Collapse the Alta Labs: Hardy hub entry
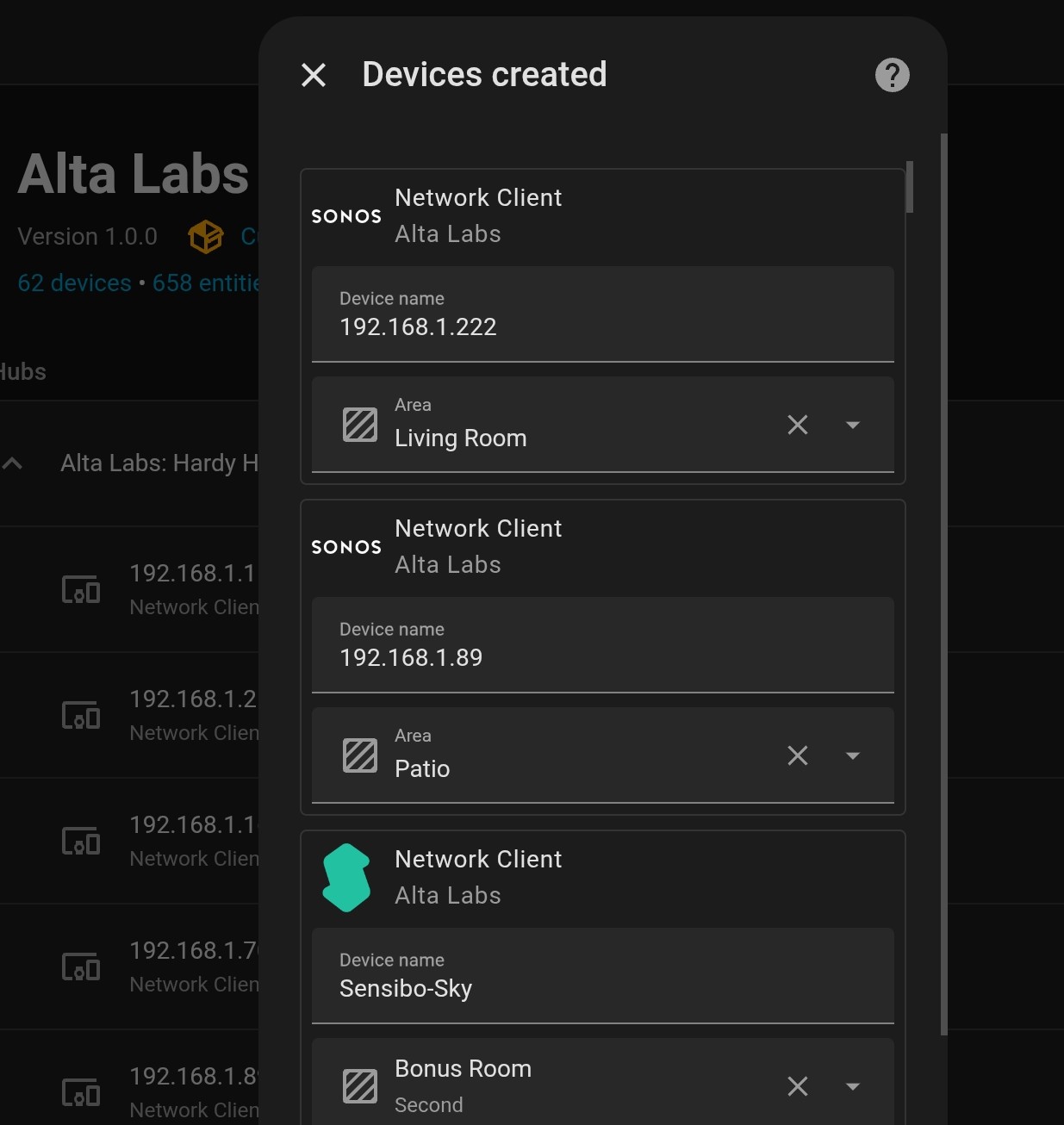The image size is (1064, 1125). (x=13, y=463)
